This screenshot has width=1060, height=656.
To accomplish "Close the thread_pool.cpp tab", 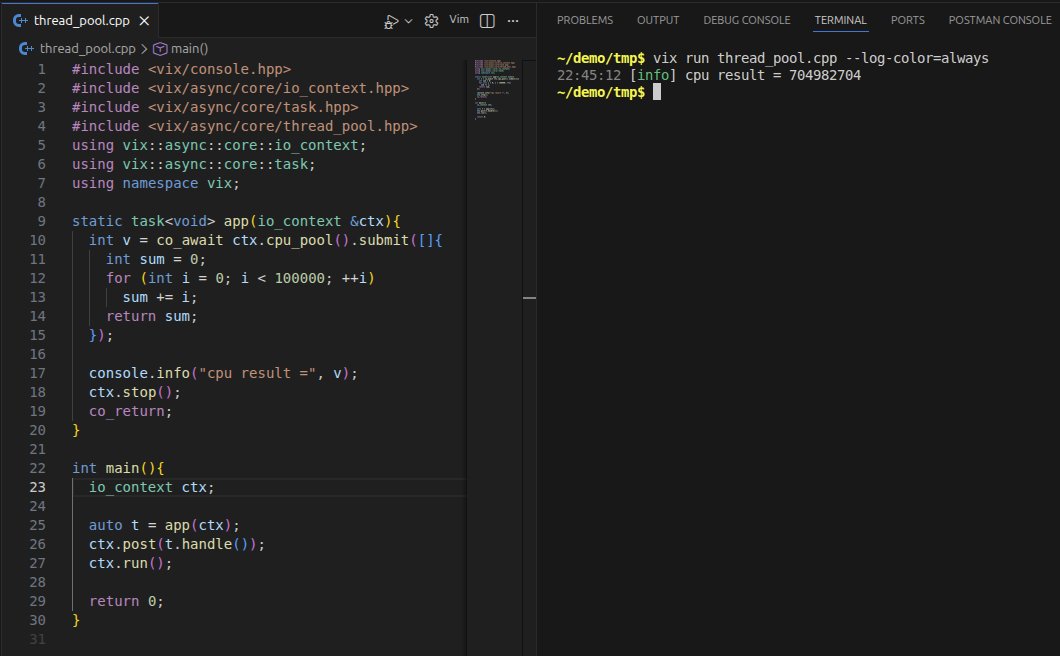I will coord(144,21).
